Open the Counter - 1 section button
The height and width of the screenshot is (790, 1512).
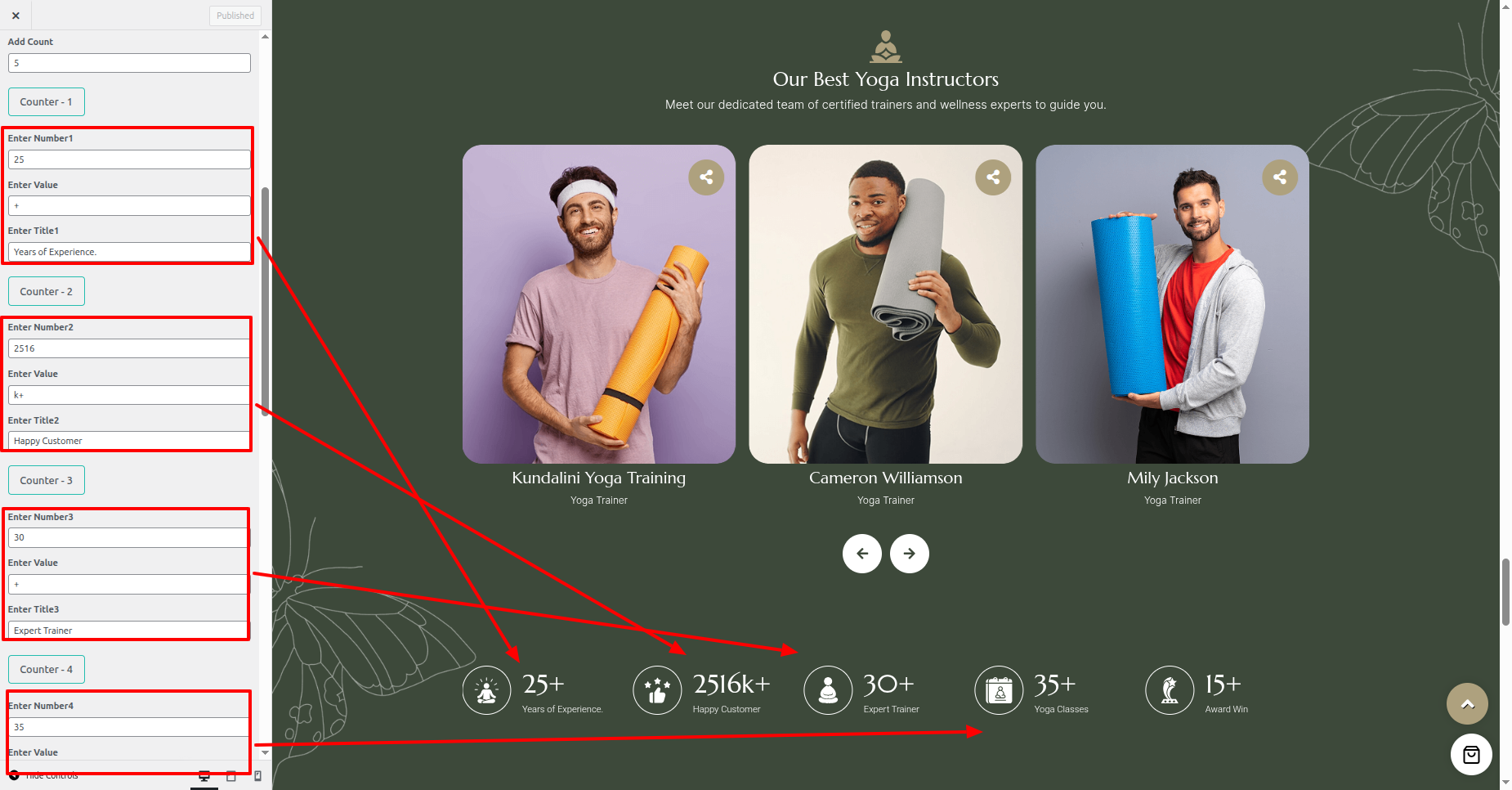coord(47,102)
